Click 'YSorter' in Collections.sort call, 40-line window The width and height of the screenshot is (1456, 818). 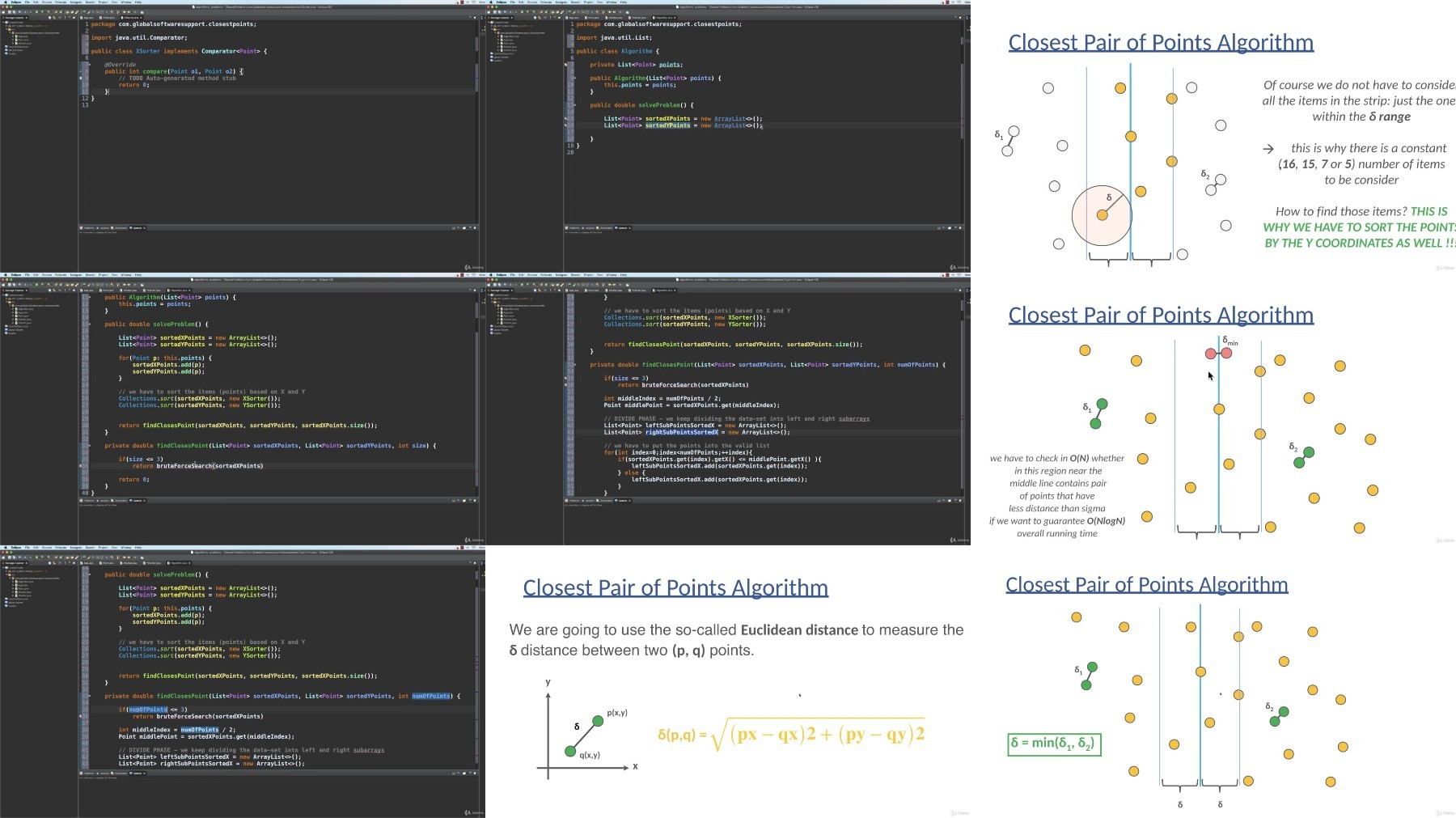254,405
